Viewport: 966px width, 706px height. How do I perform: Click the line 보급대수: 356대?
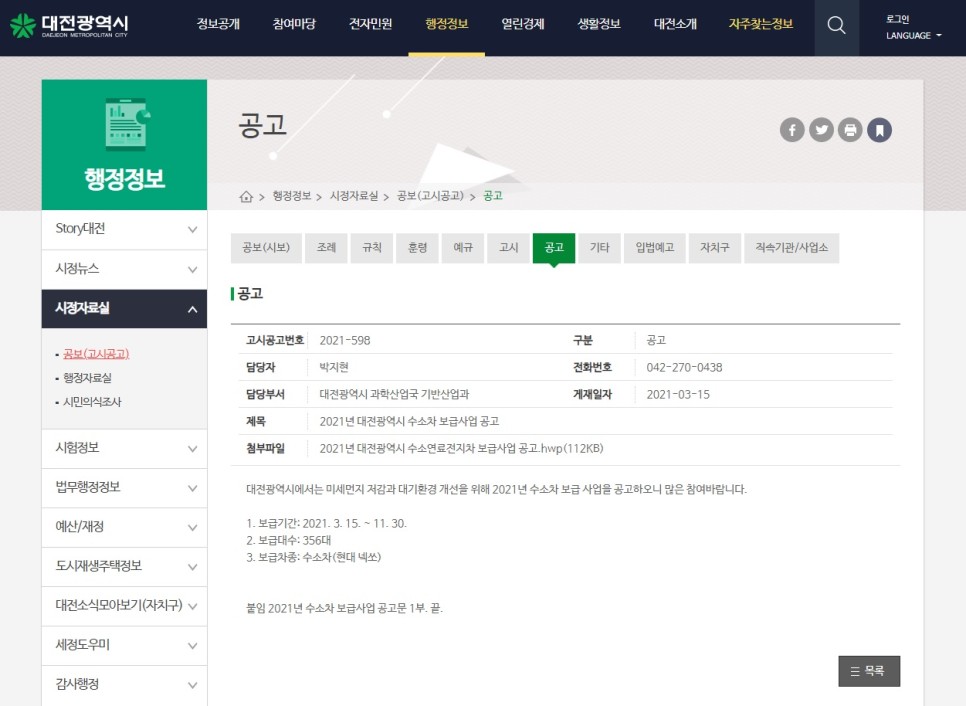click(x=289, y=540)
